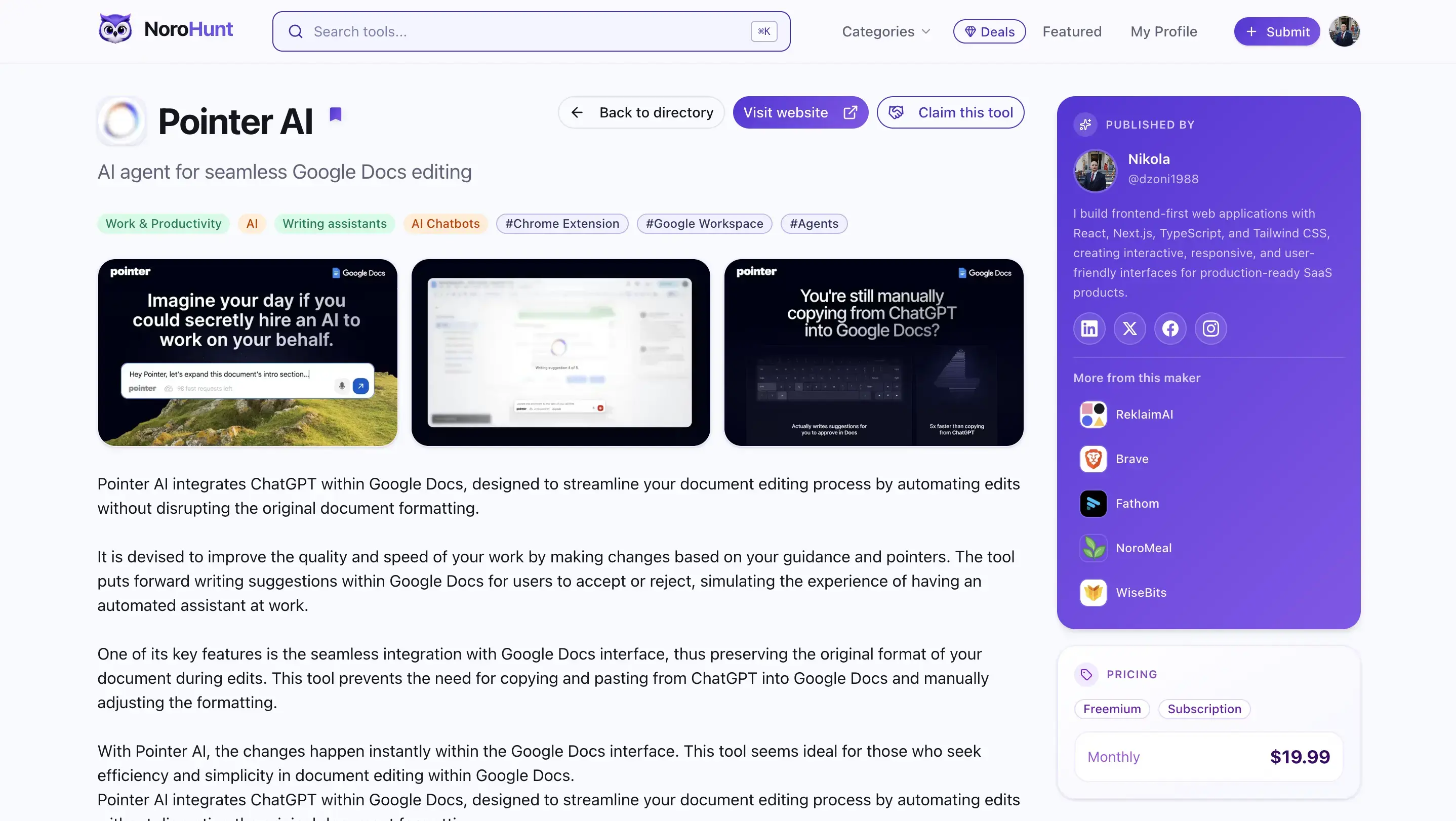Click the search magnifier icon
Viewport: 1456px width, 821px height.
(x=296, y=32)
